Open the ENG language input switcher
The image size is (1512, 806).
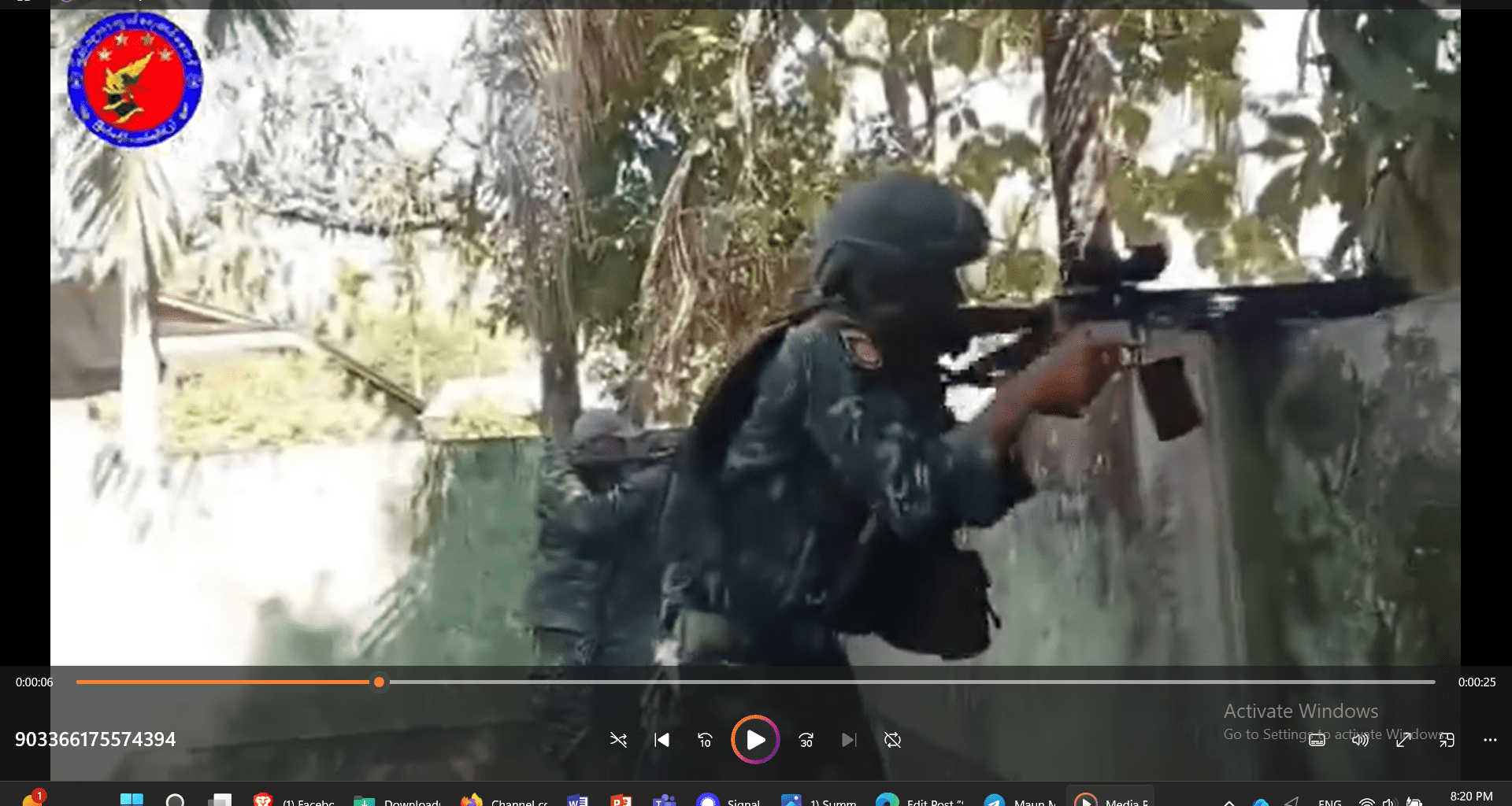(x=1329, y=801)
